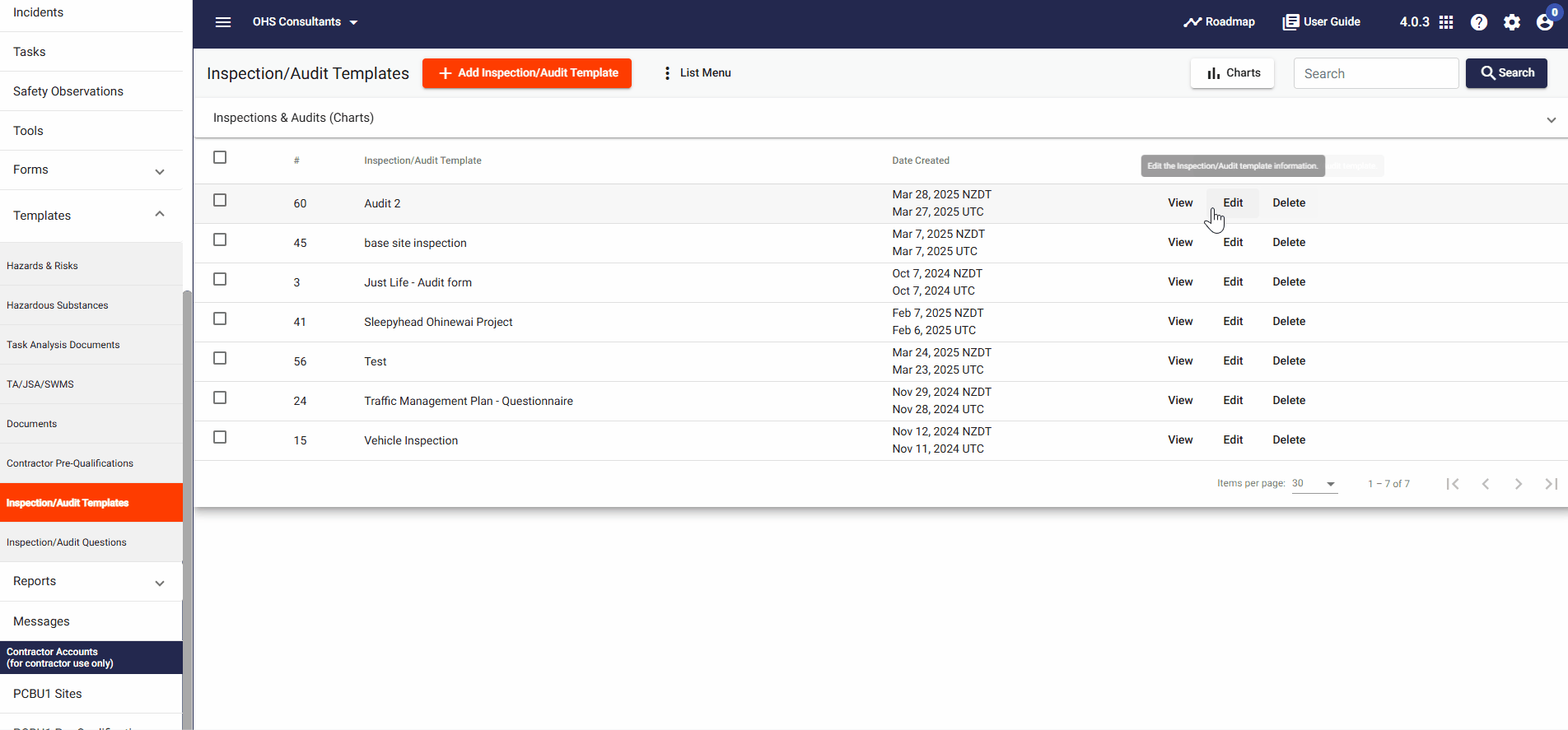Tick the checkbox for Audit 2
Image resolution: width=1568 pixels, height=730 pixels.
pos(220,200)
